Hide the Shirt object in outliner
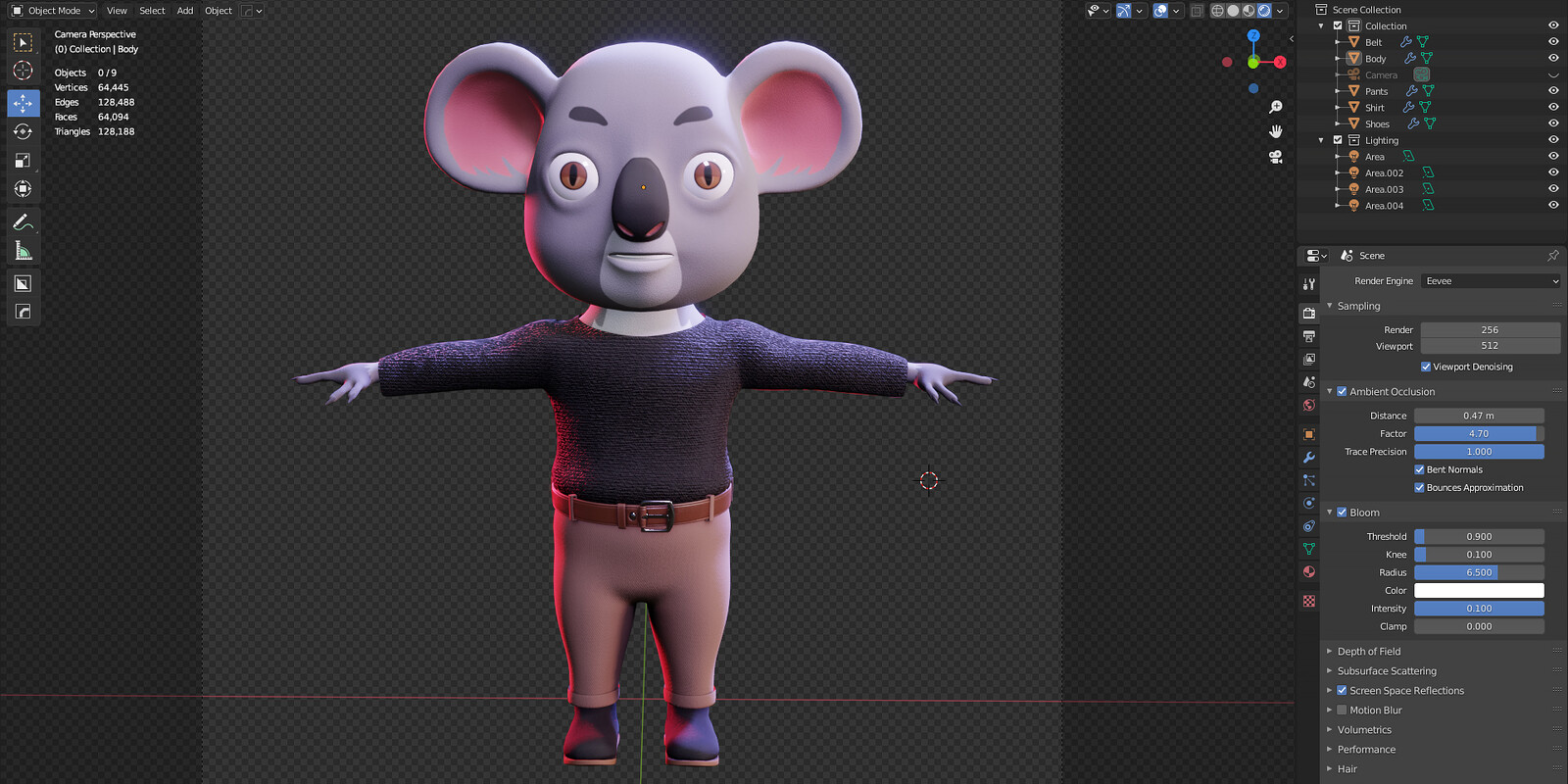 tap(1553, 107)
